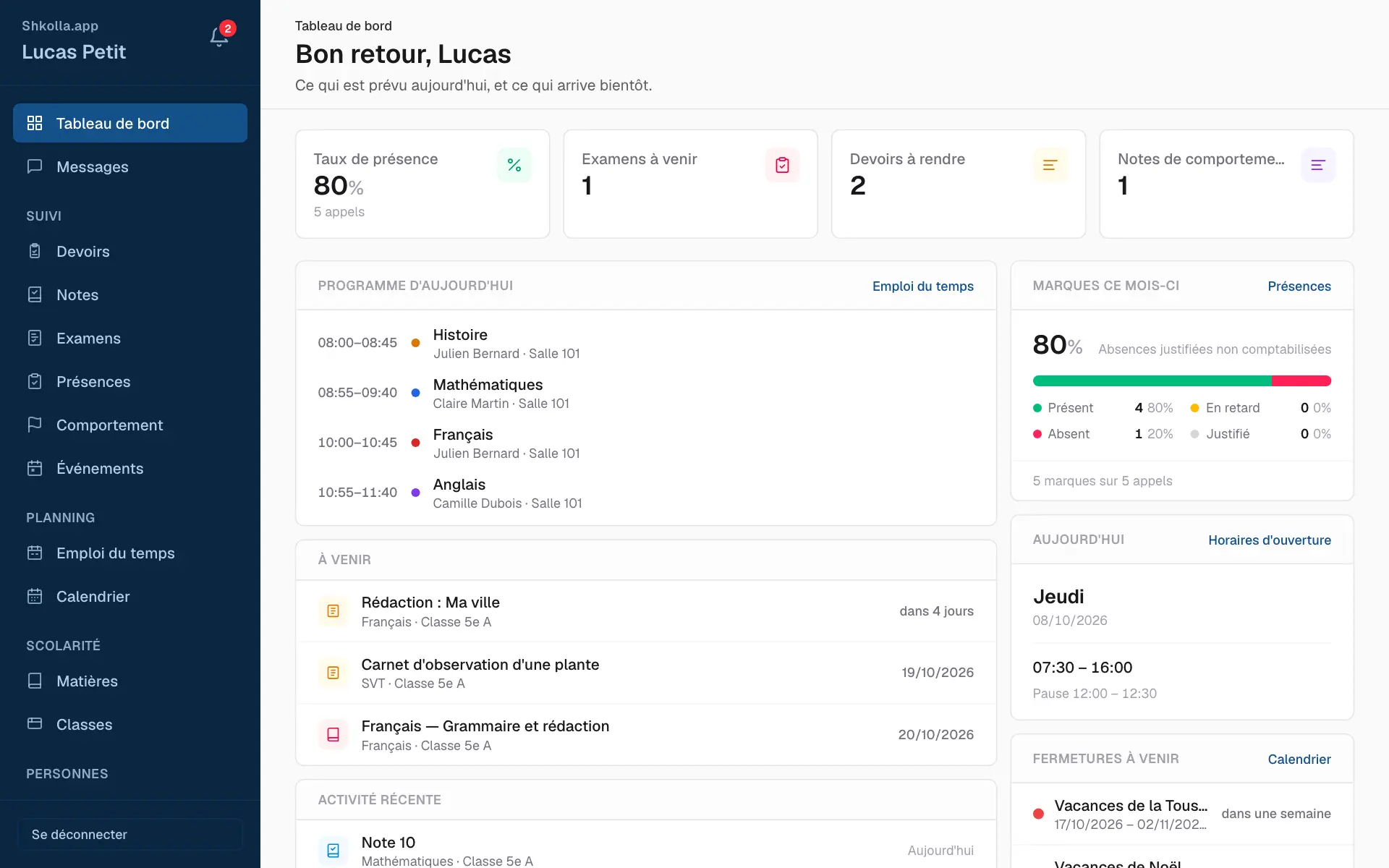
Task: Click the Comportement flag icon
Action: pos(35,425)
